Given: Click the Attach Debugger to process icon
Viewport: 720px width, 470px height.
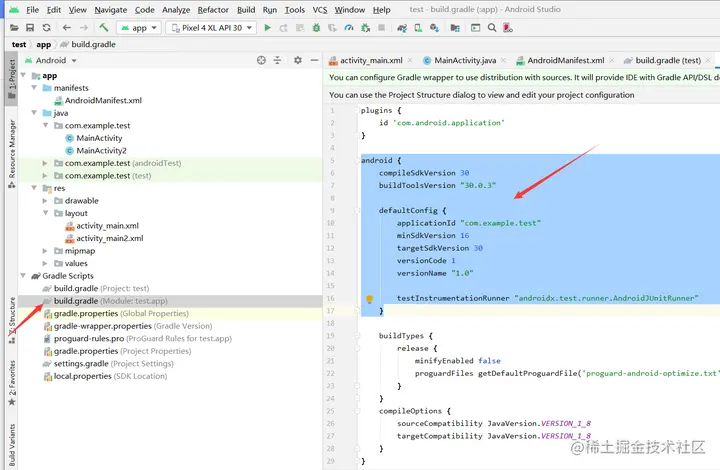Looking at the screenshot, I should [366, 28].
